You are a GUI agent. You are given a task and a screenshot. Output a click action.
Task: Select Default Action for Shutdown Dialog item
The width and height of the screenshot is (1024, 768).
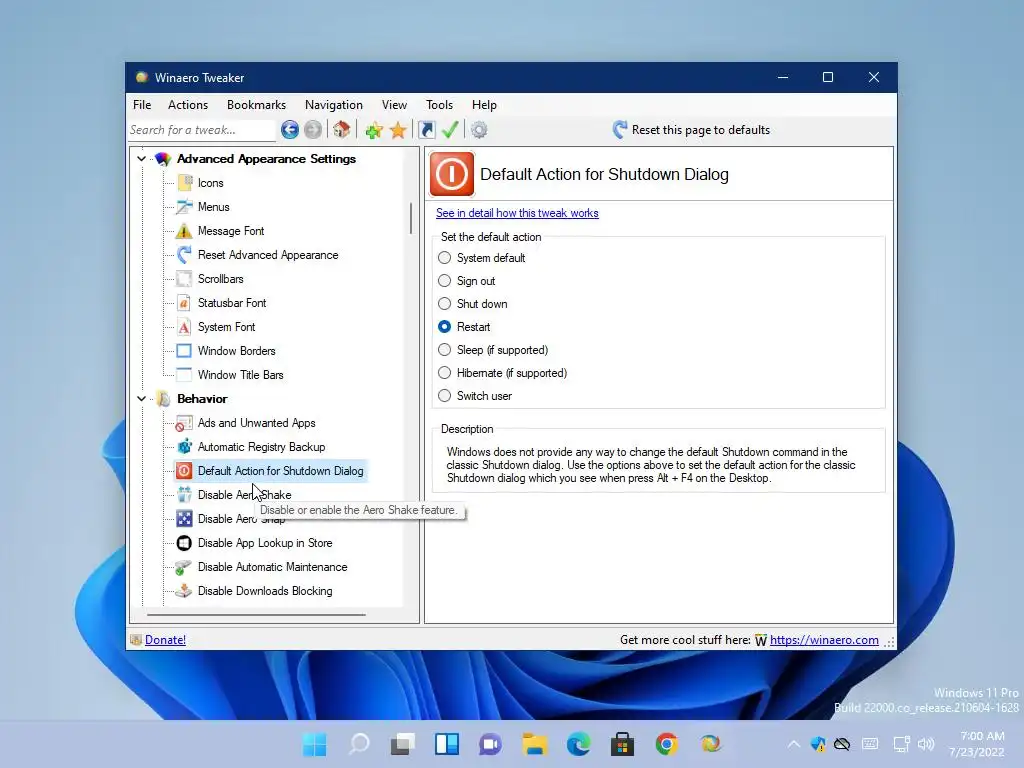click(x=280, y=471)
